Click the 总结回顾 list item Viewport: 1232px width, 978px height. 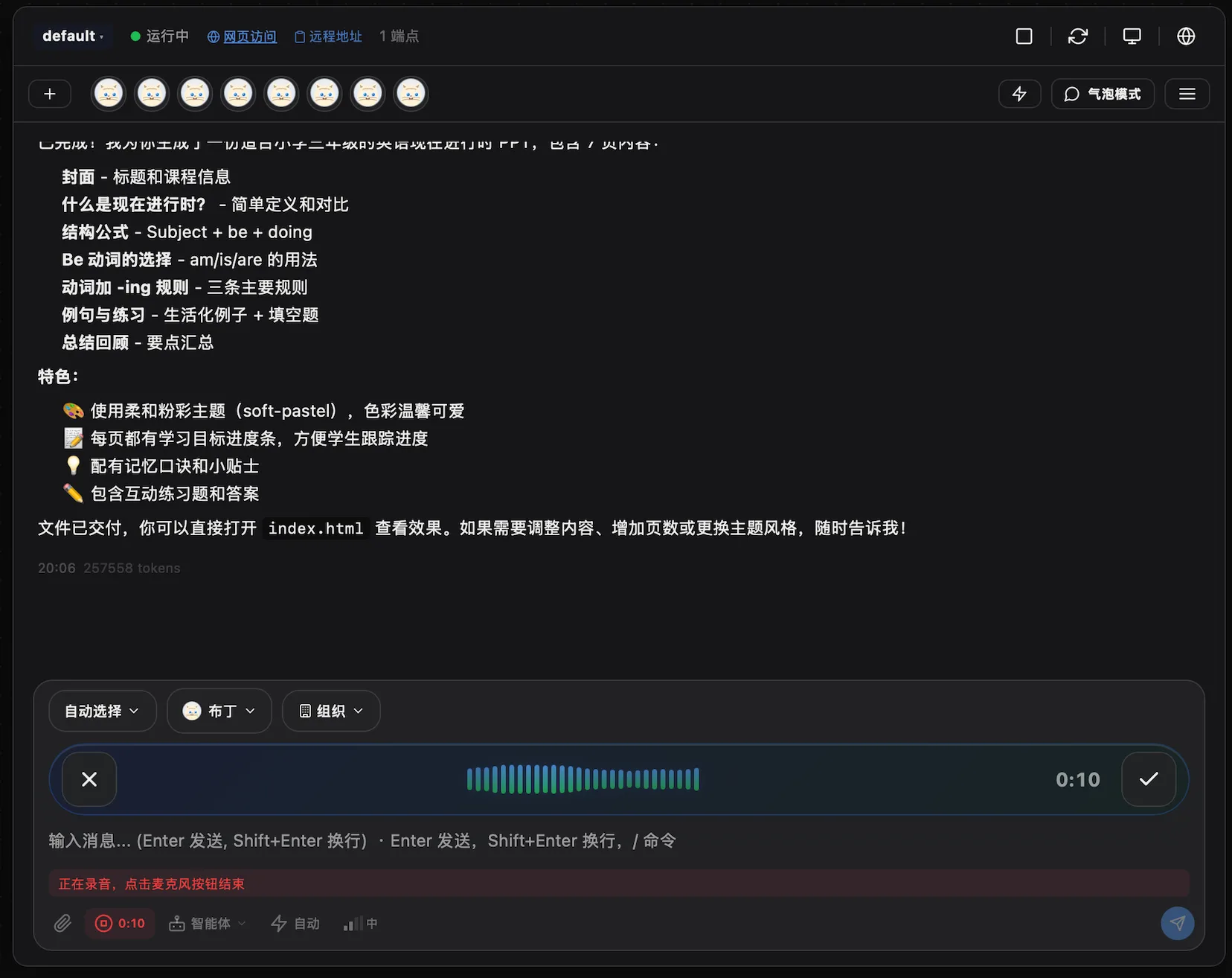pyautogui.click(x=138, y=342)
